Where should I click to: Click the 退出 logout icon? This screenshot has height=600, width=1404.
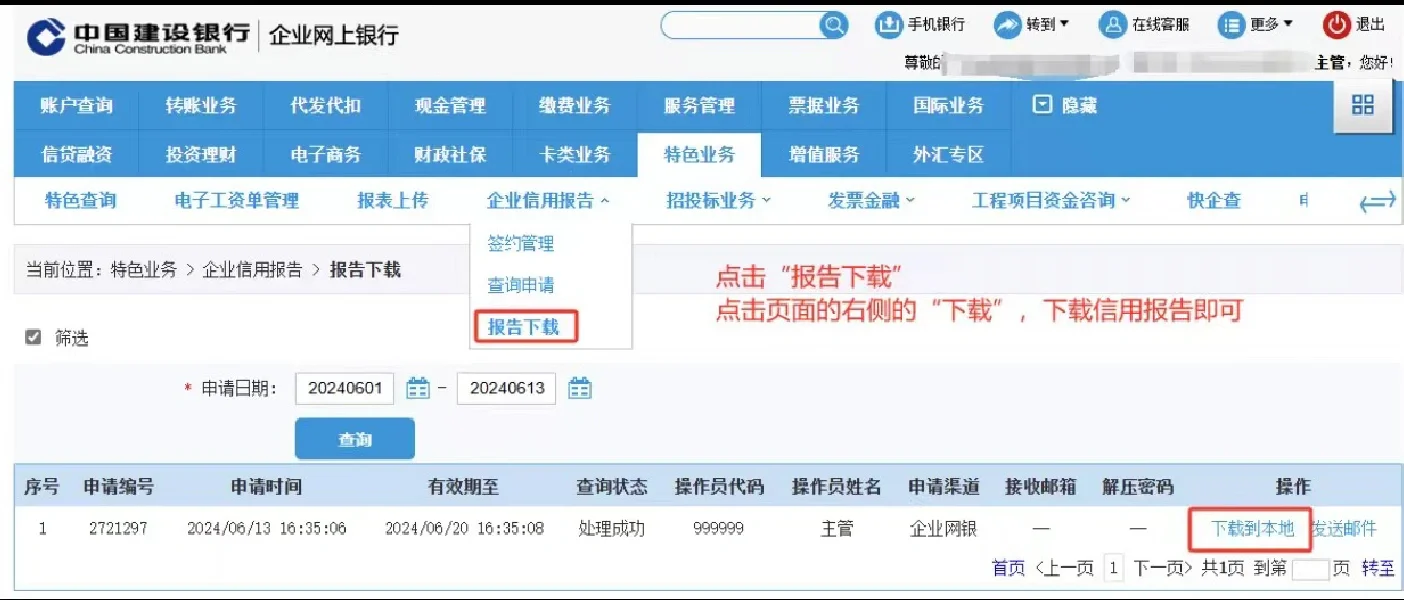(1337, 25)
